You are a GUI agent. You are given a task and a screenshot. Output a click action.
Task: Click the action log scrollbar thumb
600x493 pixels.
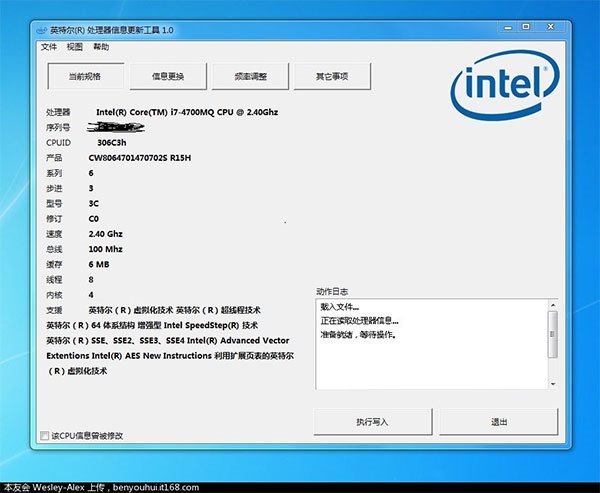tap(553, 334)
